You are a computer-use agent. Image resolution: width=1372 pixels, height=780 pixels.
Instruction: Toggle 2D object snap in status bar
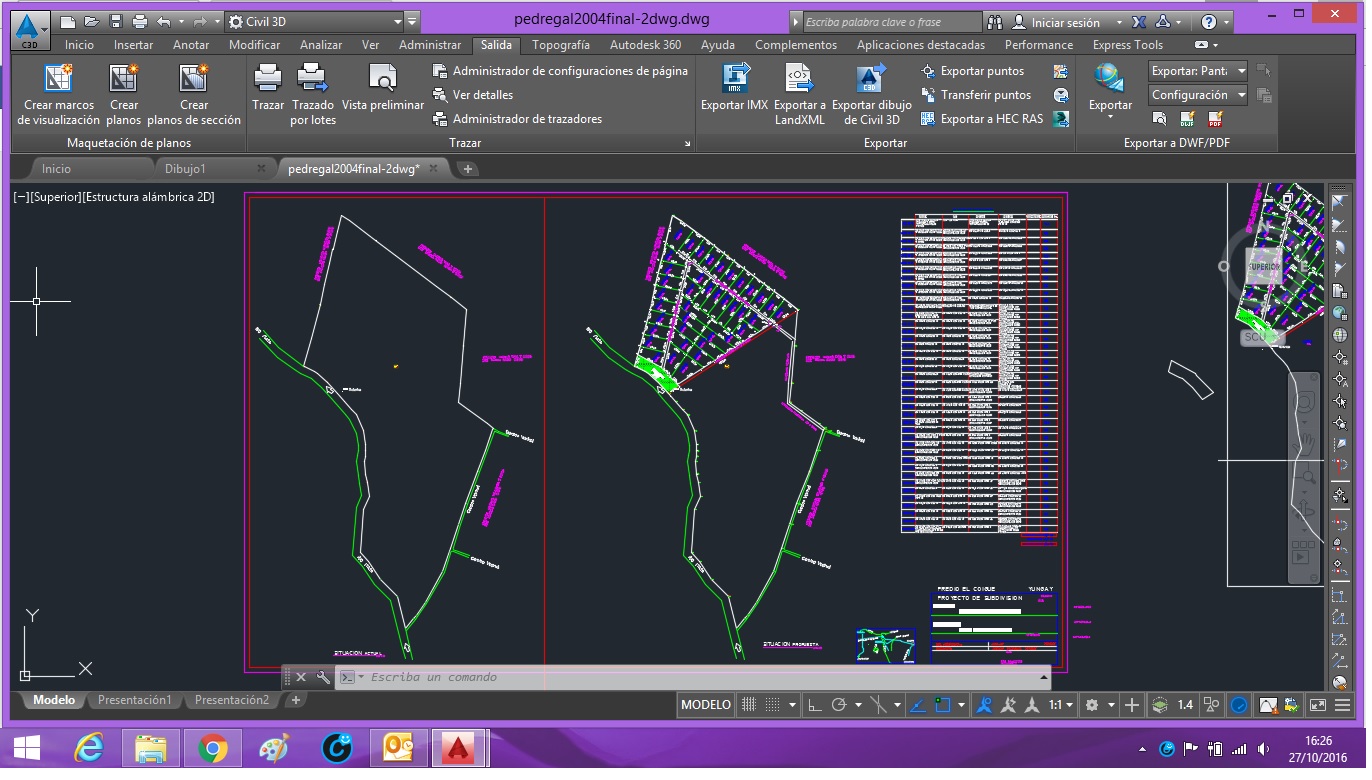click(x=942, y=705)
